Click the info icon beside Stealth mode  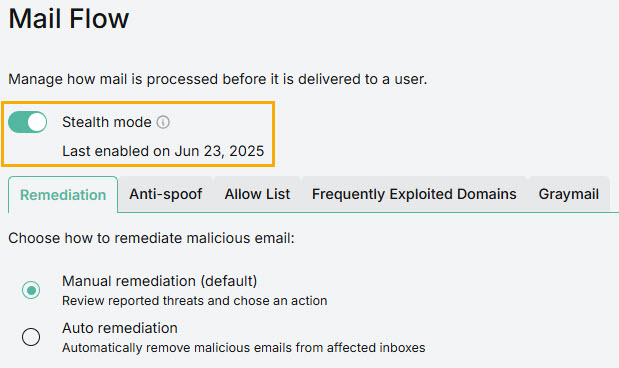[x=163, y=122]
